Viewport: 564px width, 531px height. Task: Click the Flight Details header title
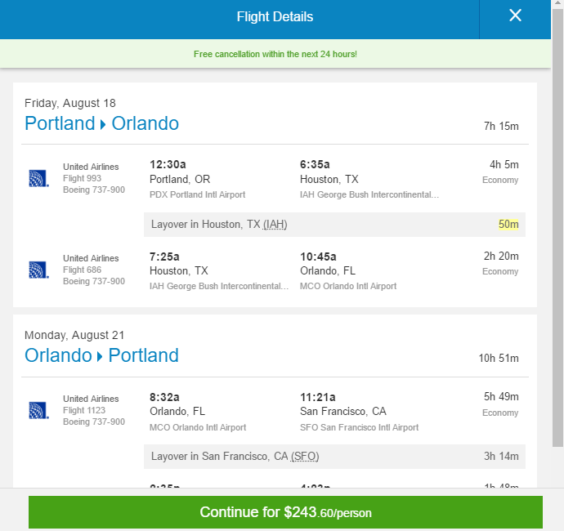point(275,17)
